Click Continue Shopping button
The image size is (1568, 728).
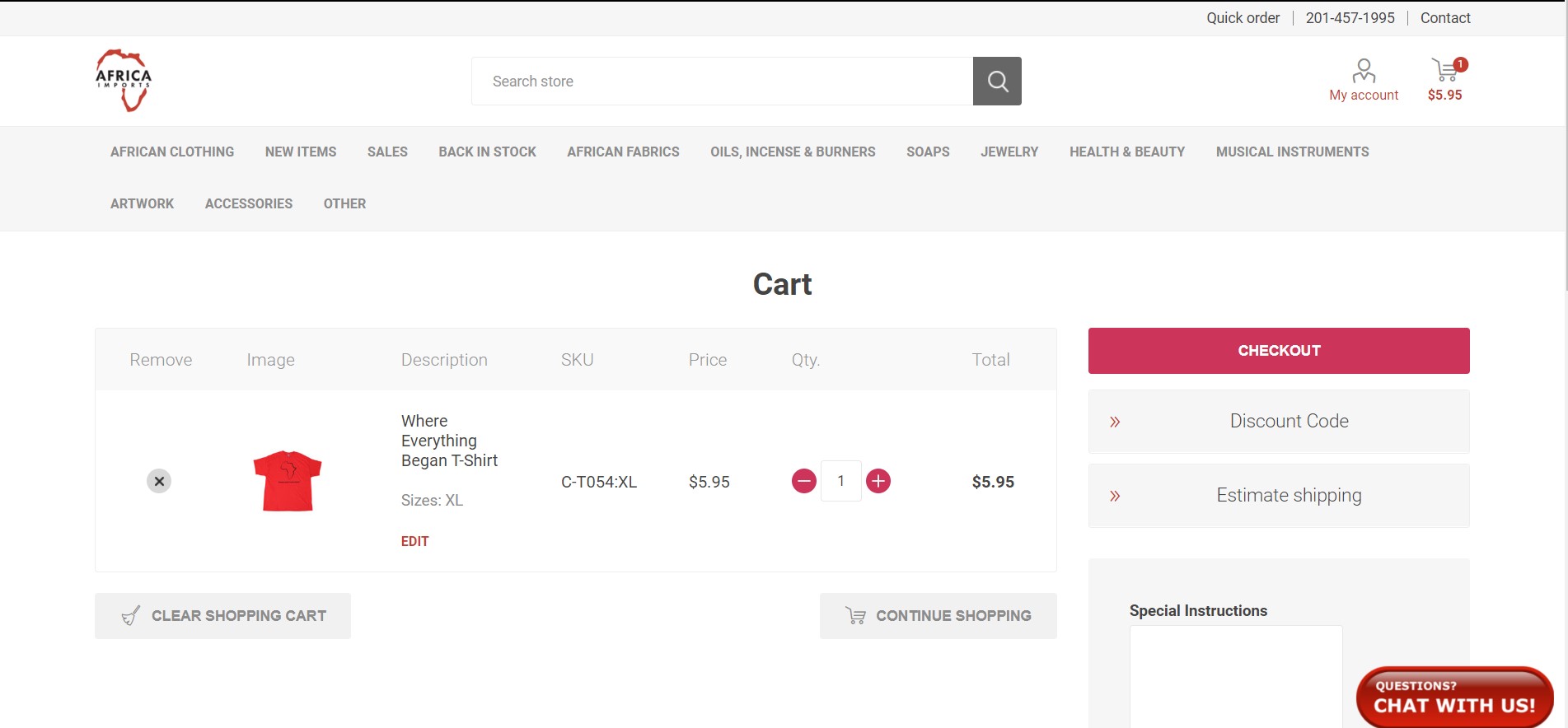click(x=938, y=616)
